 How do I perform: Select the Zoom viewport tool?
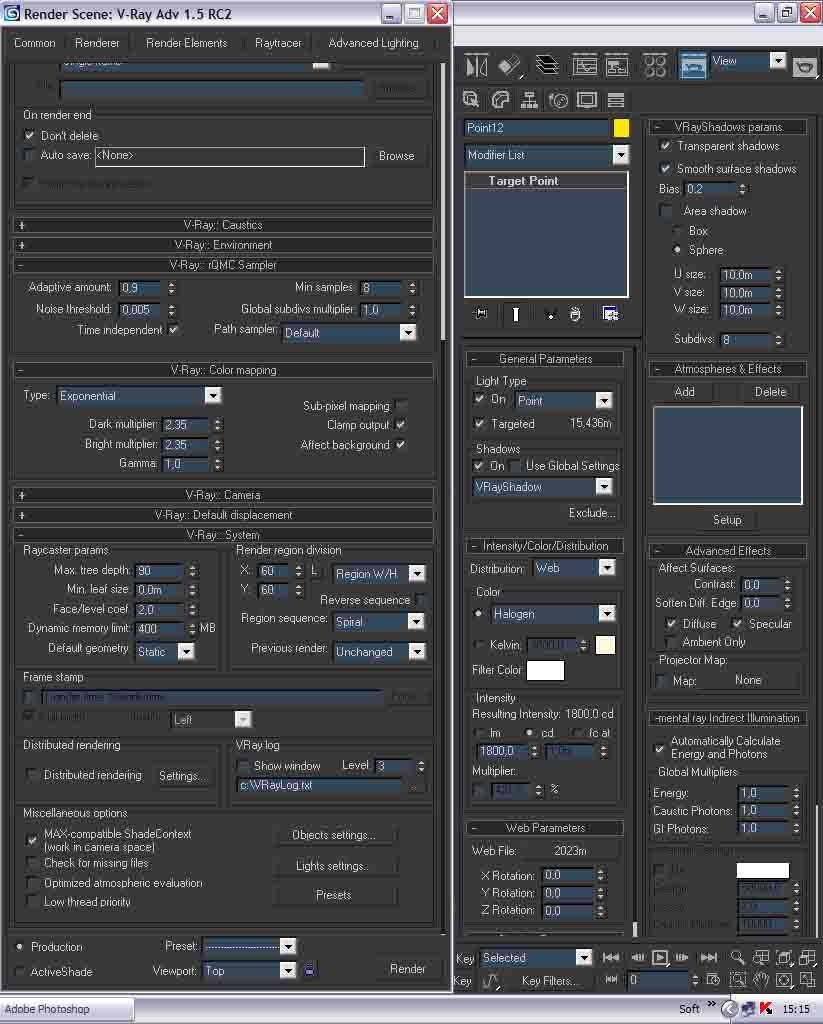[x=737, y=957]
